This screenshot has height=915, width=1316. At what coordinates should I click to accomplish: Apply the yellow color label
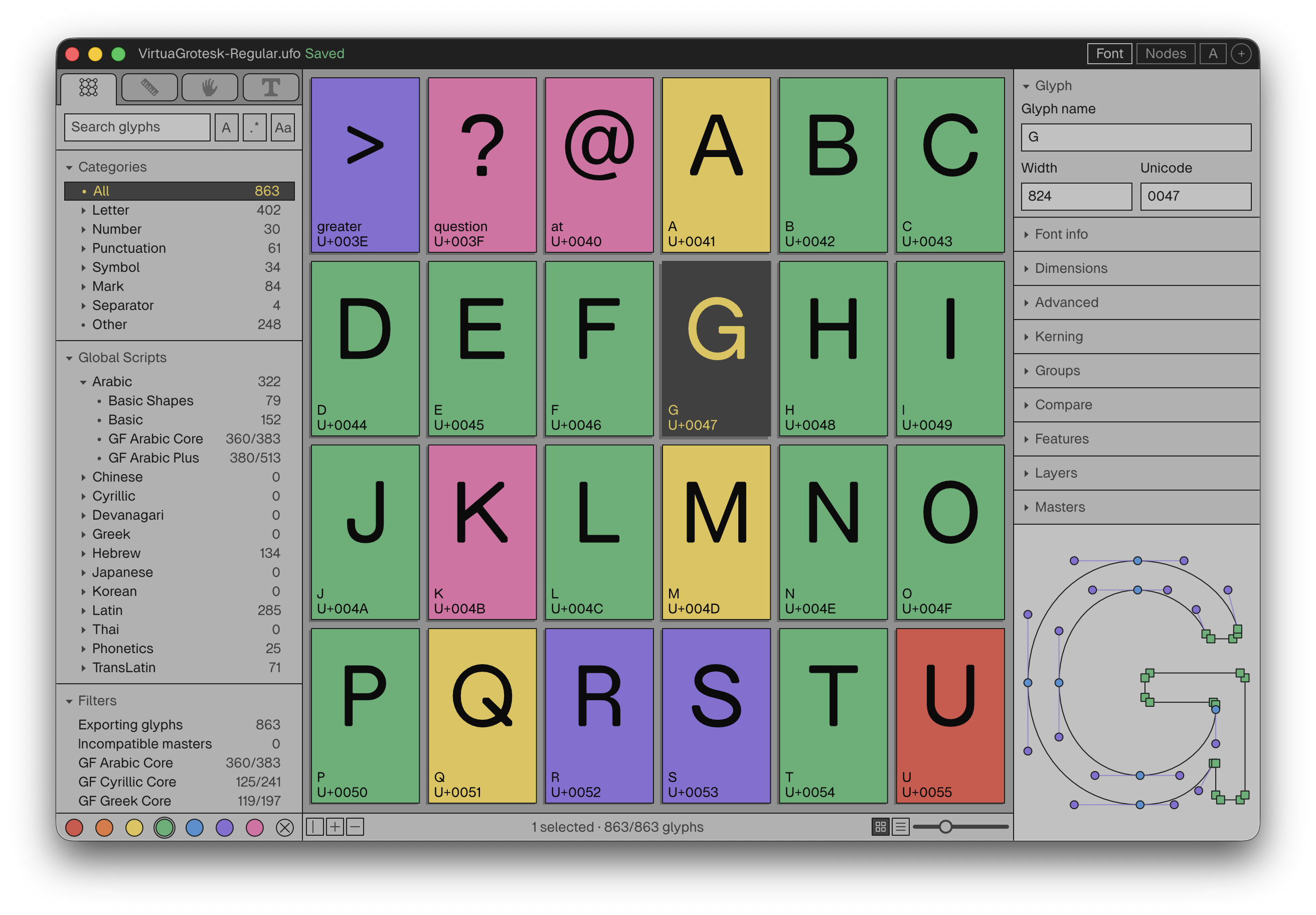pyautogui.click(x=134, y=827)
